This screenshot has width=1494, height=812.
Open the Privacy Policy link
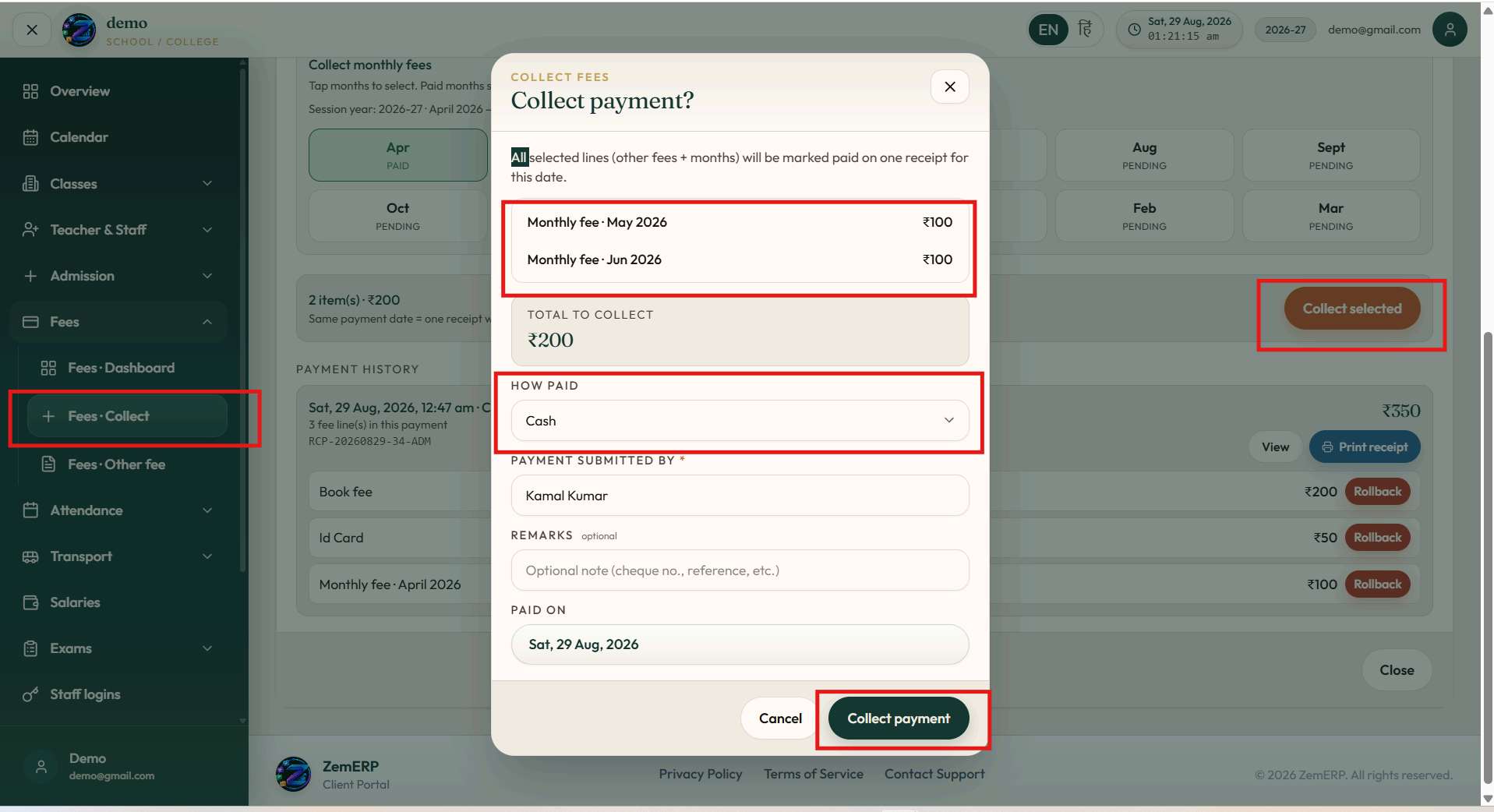700,774
